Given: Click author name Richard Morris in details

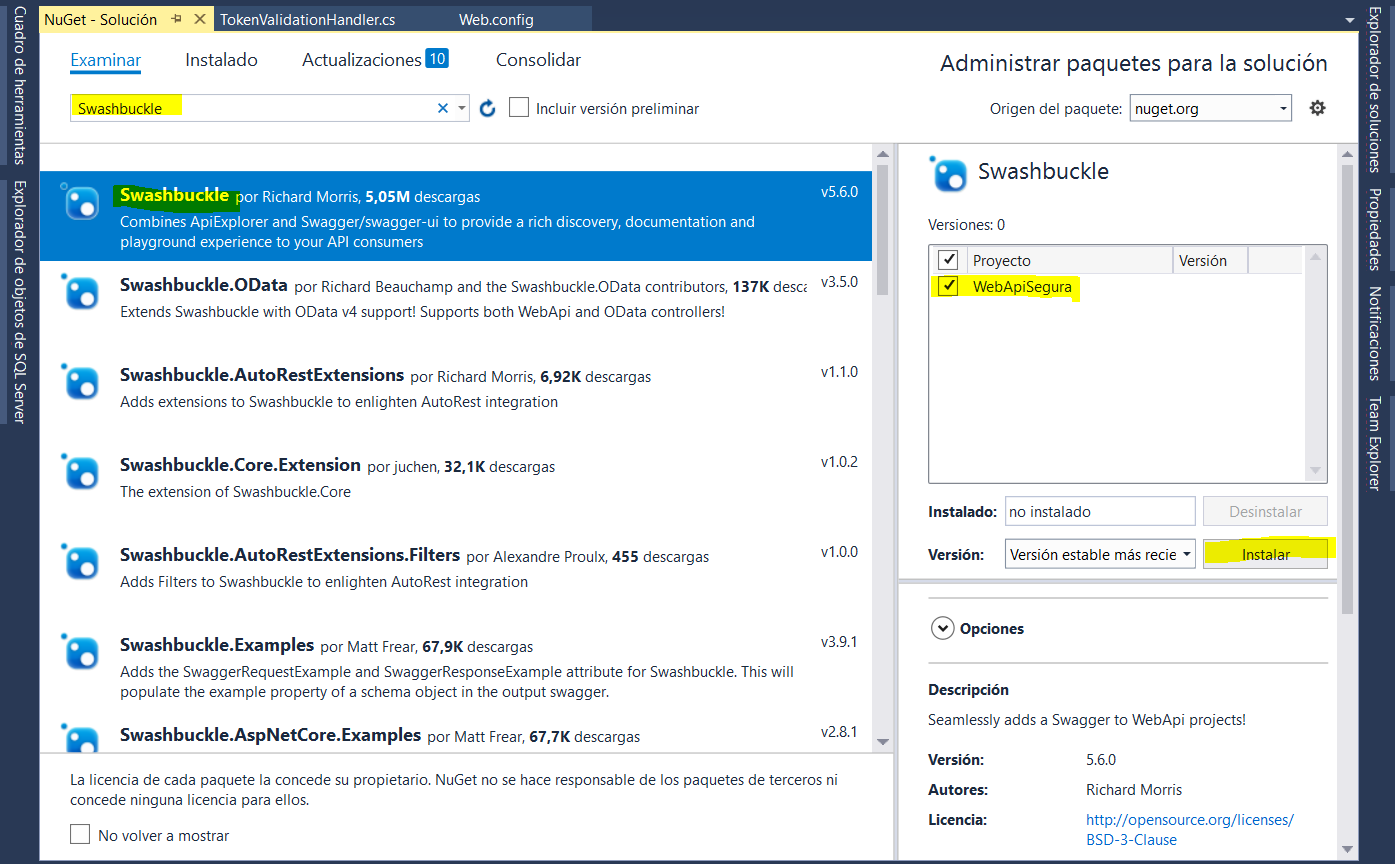Looking at the screenshot, I should pyautogui.click(x=1134, y=790).
